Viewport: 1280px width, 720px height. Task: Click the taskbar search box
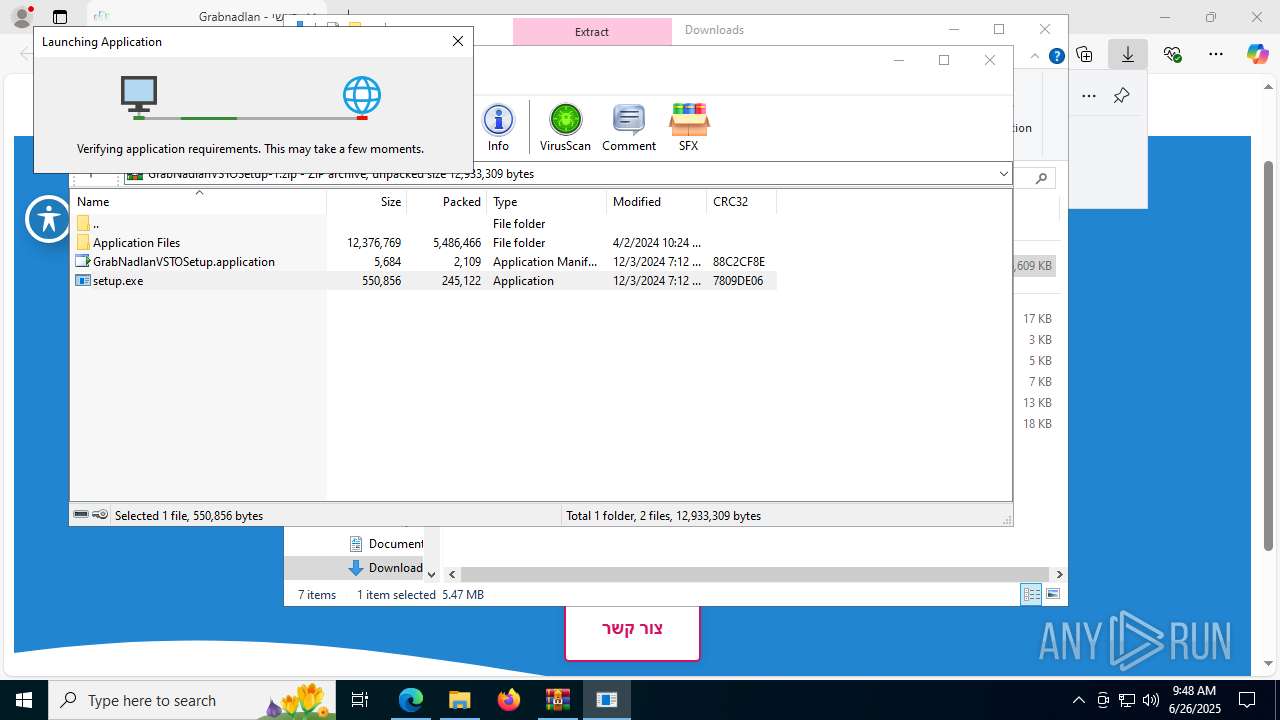click(x=194, y=700)
